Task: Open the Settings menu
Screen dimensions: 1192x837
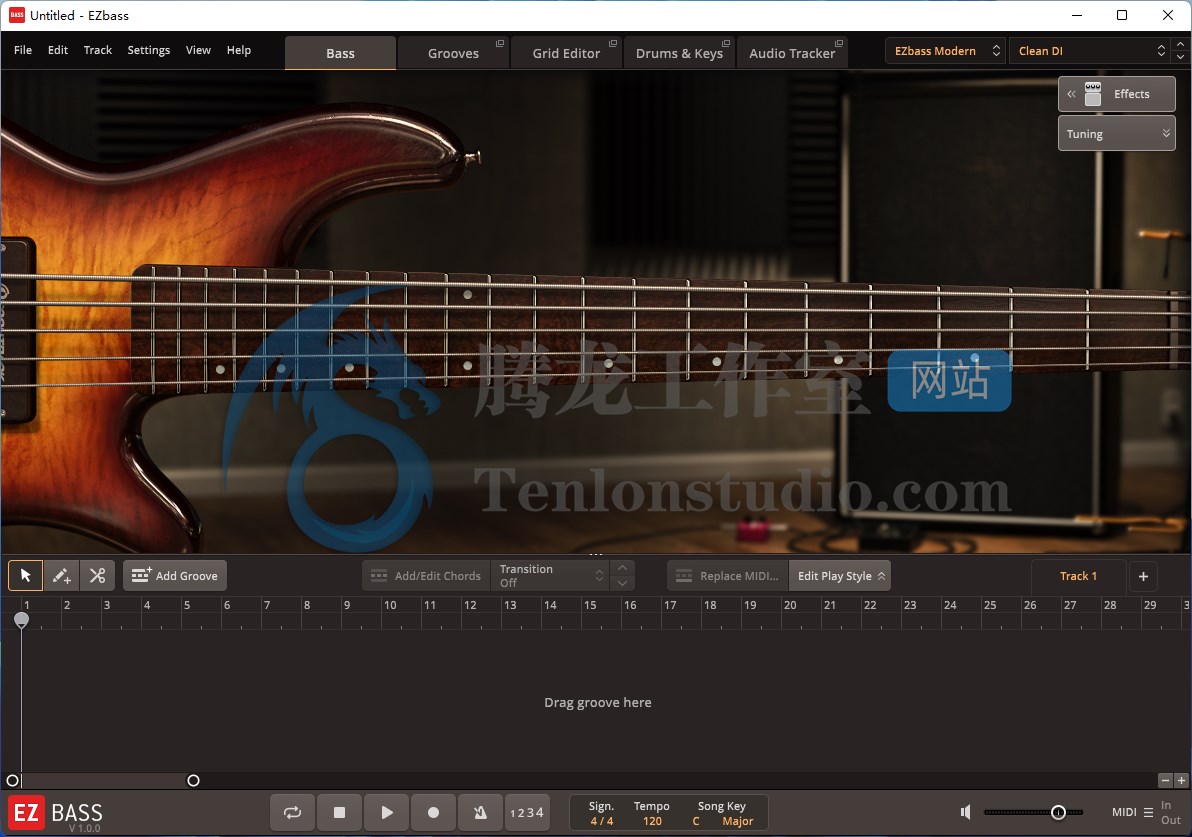Action: click(148, 50)
